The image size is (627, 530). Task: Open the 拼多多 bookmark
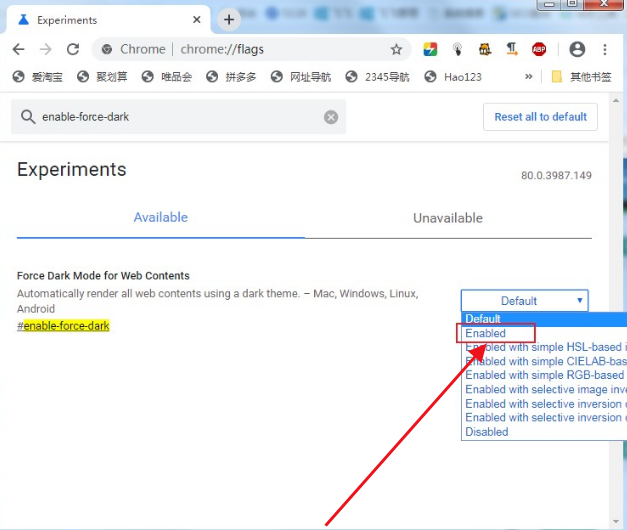[231, 76]
